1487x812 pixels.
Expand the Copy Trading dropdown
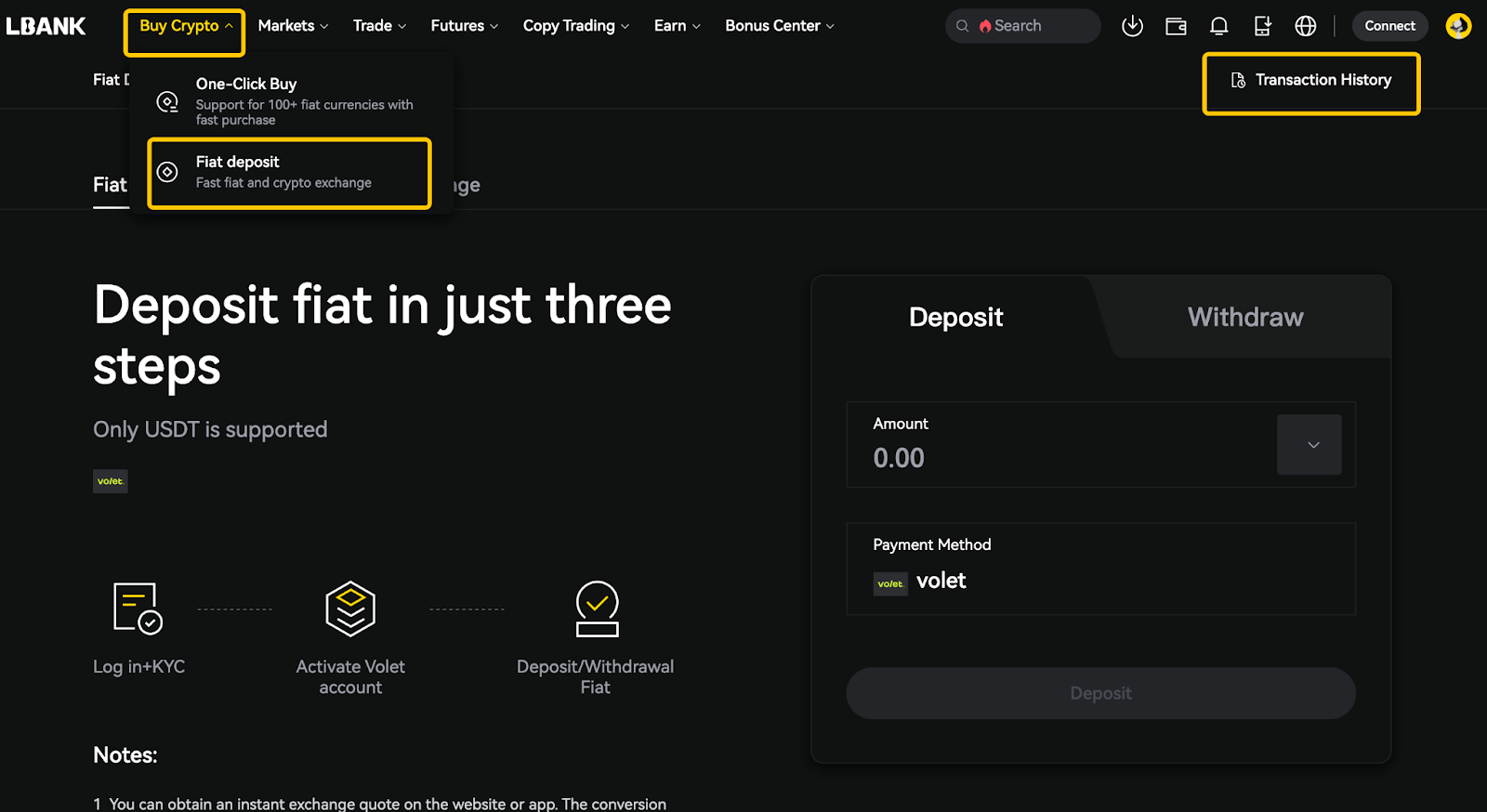click(x=575, y=26)
